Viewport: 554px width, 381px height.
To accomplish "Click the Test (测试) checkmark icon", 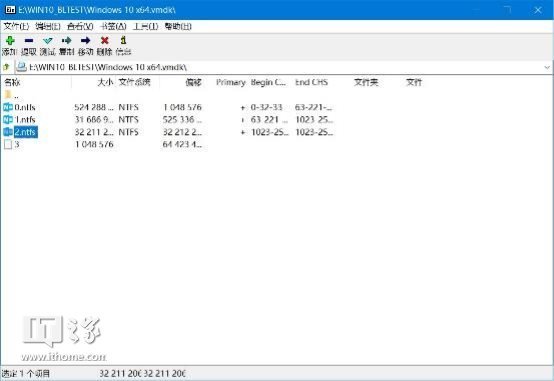I will tap(48, 40).
